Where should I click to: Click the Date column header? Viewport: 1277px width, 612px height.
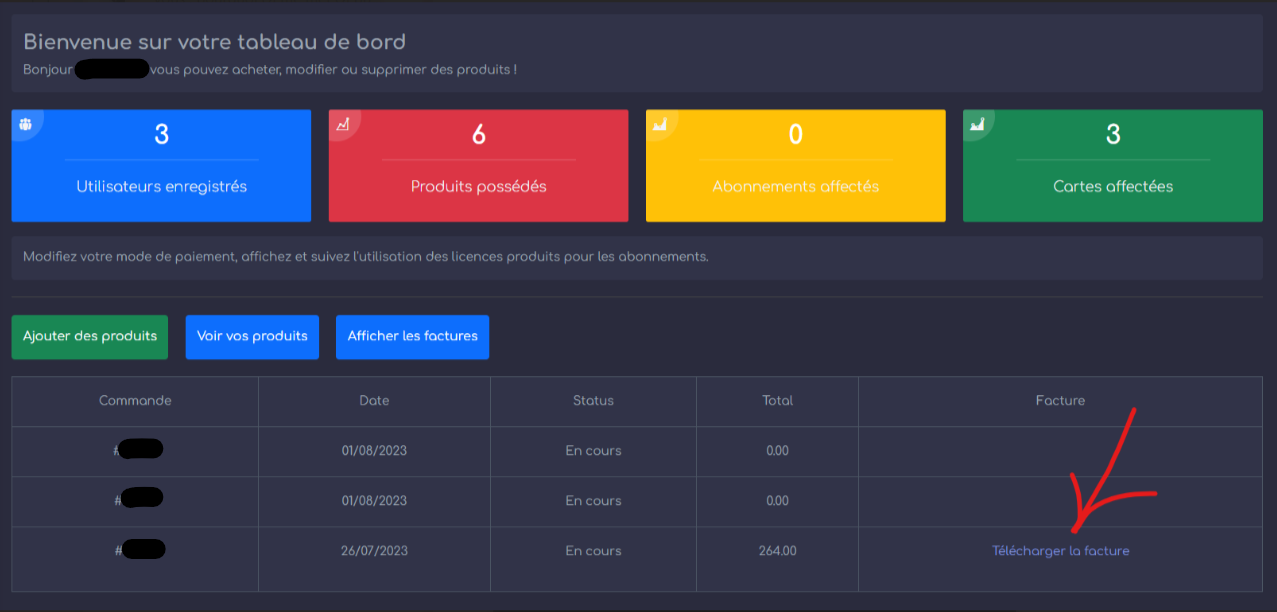(x=374, y=400)
